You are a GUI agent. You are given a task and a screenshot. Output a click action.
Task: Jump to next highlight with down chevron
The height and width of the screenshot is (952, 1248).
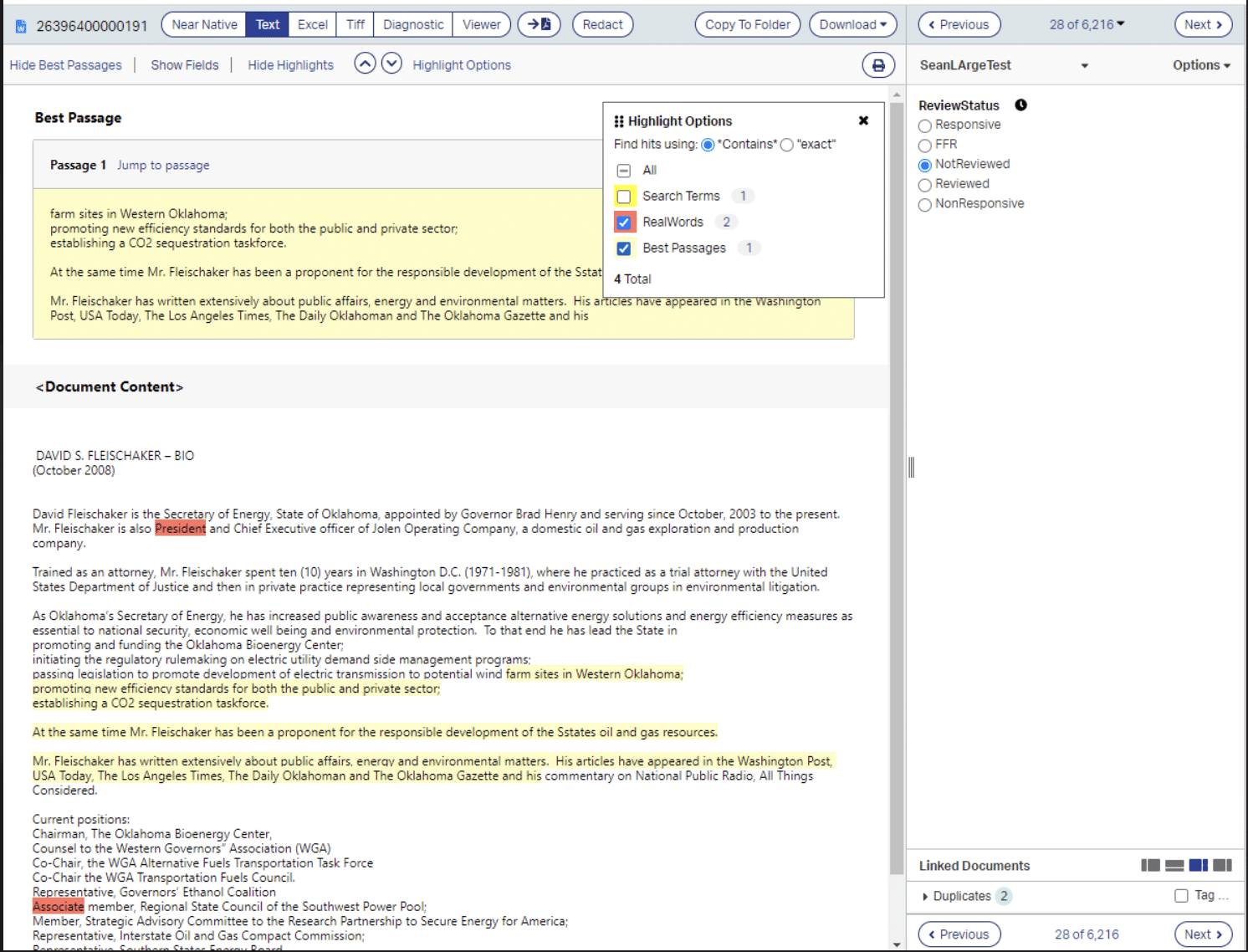click(391, 64)
